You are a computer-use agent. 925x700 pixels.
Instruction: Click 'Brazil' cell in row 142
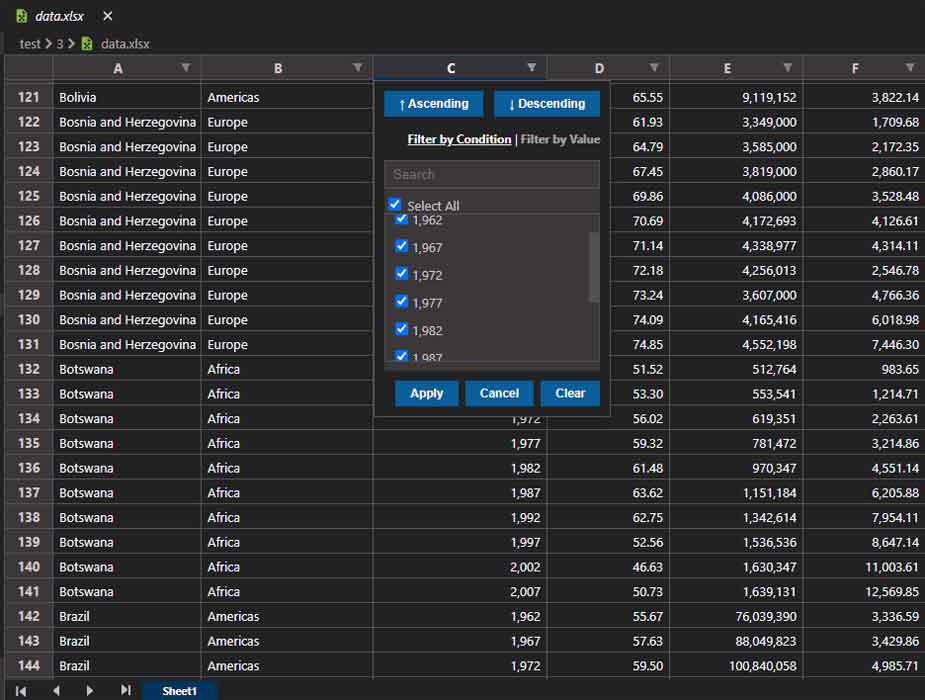tap(127, 616)
